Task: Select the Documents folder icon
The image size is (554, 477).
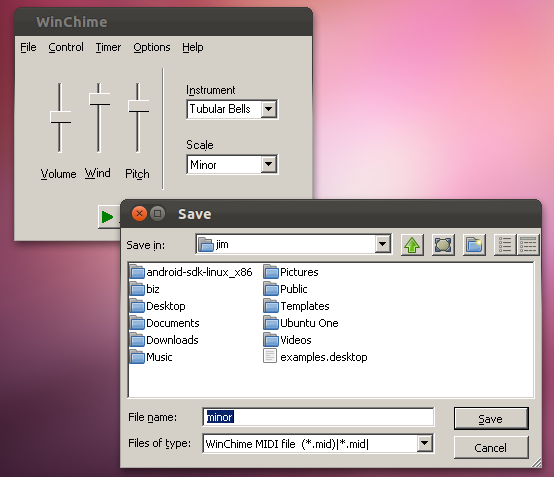Action: click(137, 323)
